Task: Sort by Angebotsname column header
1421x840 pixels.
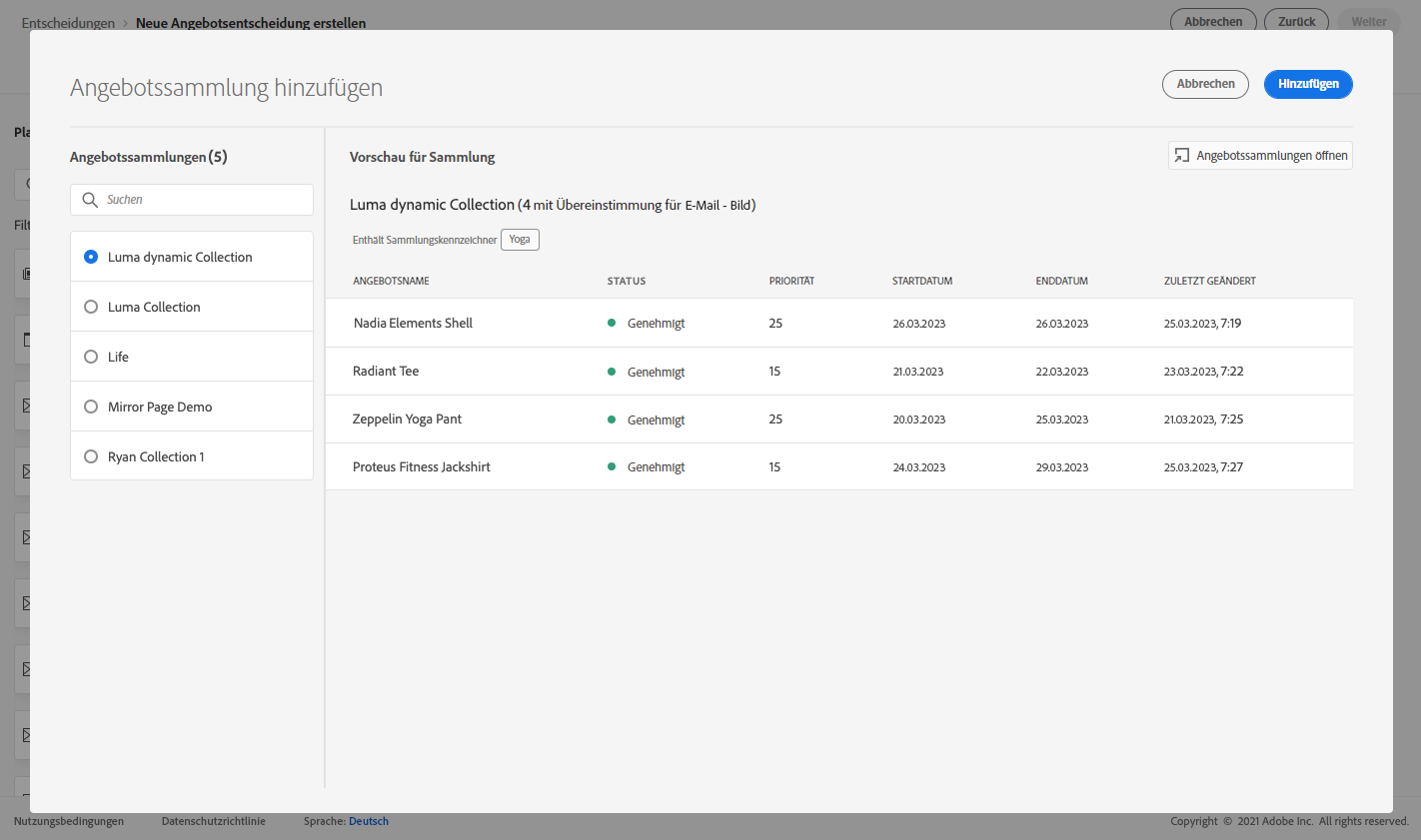Action: tap(391, 281)
